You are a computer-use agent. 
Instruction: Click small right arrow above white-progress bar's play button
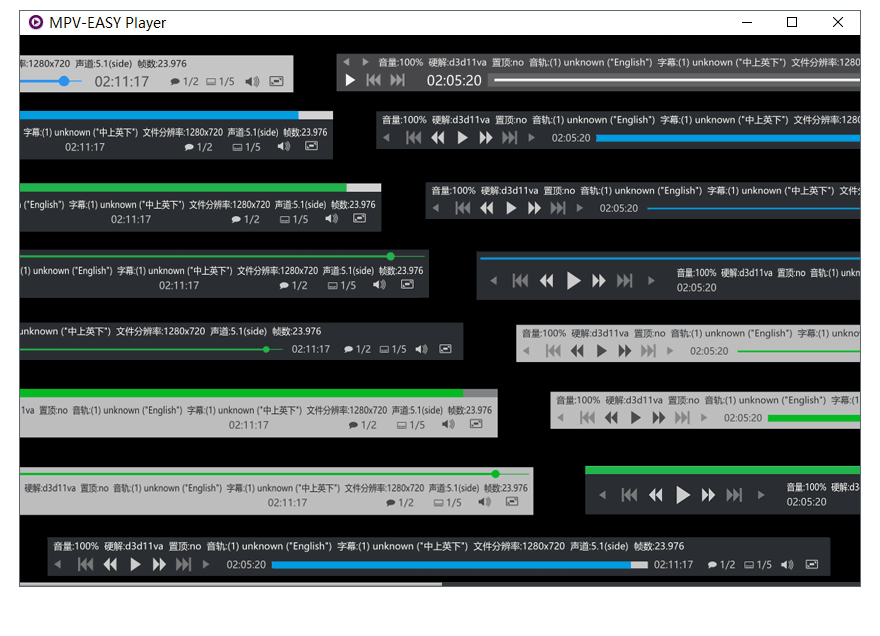pos(365,62)
